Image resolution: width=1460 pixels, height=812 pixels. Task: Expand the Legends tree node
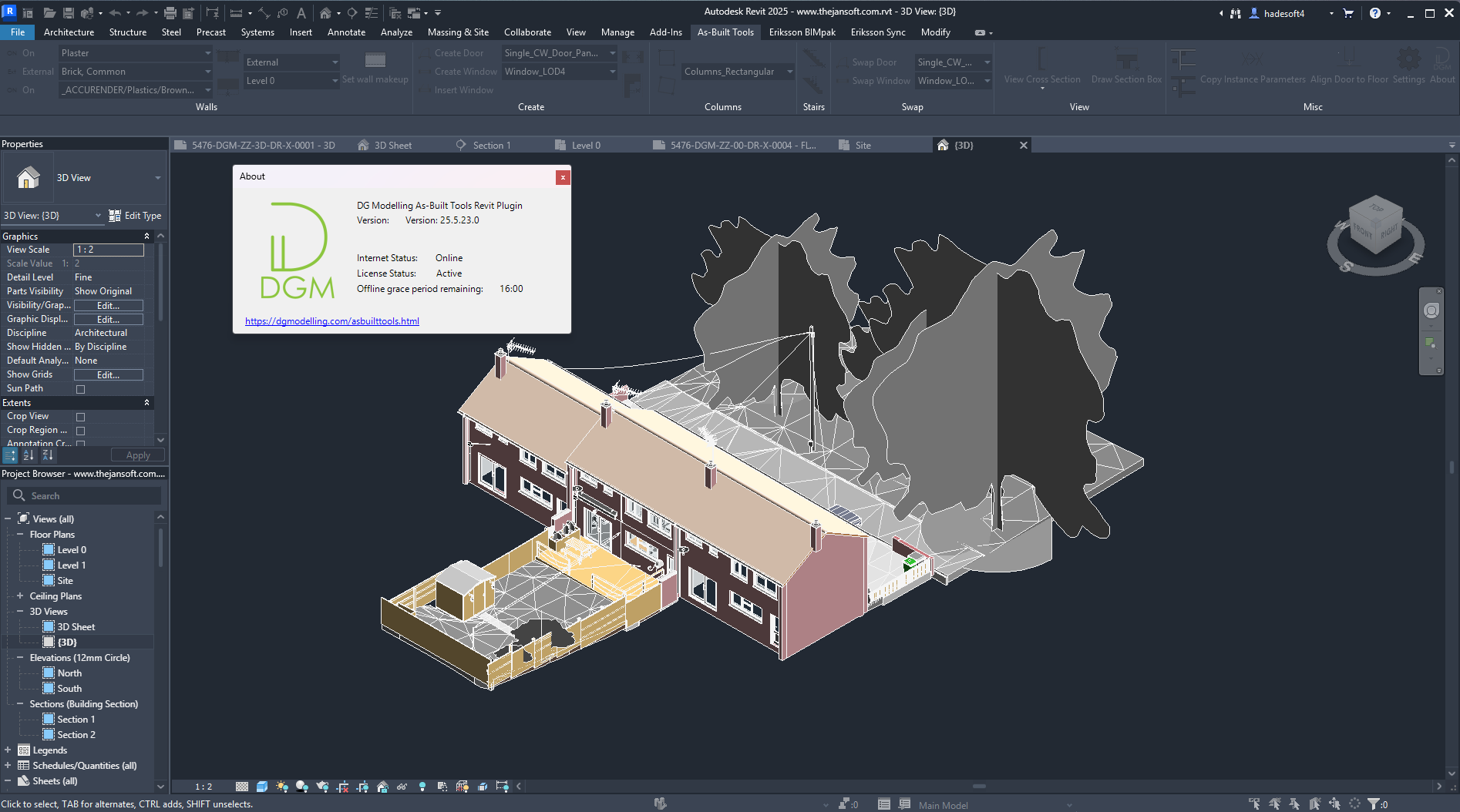click(8, 750)
